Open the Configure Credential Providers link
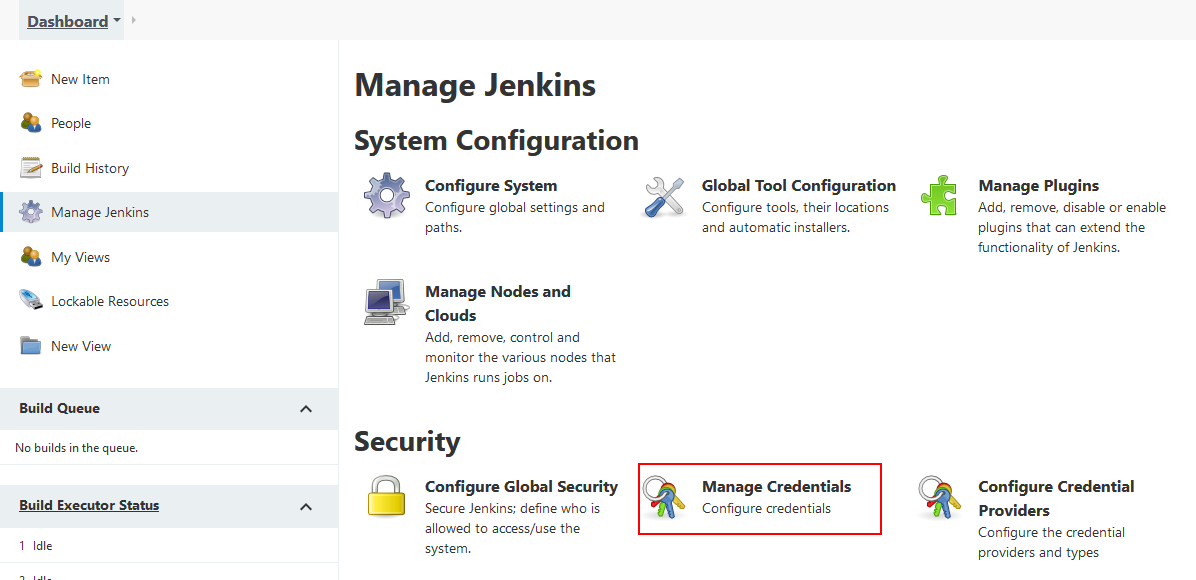The image size is (1196, 580). point(1056,498)
